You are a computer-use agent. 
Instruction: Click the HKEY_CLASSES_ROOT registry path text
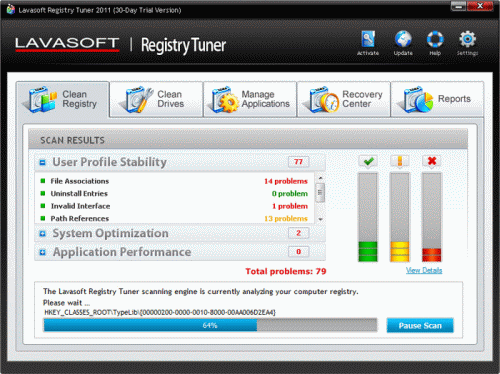coord(160,312)
